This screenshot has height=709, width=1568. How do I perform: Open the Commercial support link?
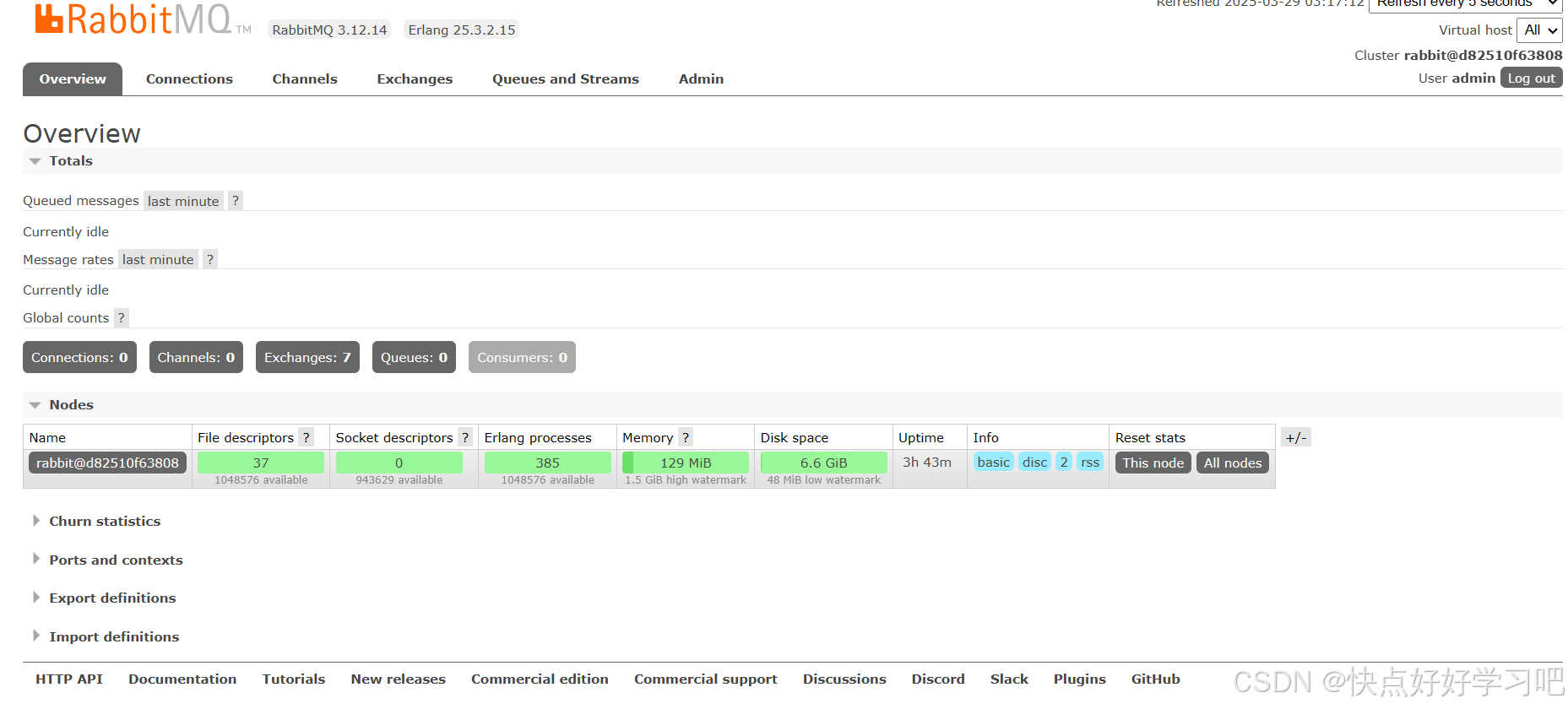pos(706,679)
